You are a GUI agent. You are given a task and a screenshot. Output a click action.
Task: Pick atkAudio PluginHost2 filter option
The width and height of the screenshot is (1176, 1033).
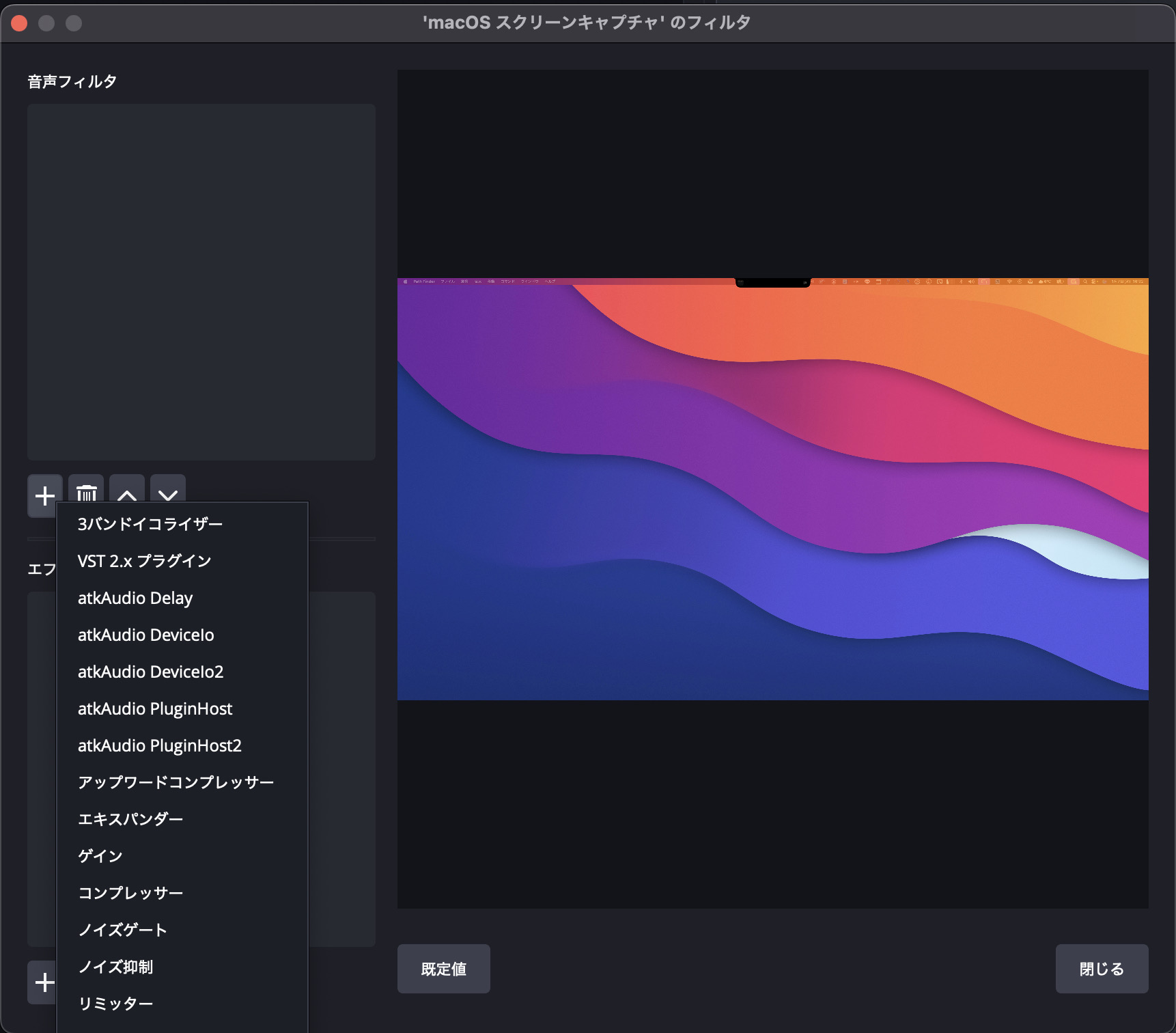pyautogui.click(x=160, y=745)
